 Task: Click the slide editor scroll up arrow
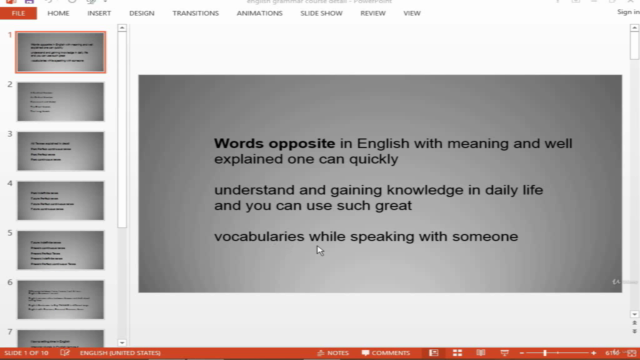[x=634, y=28]
